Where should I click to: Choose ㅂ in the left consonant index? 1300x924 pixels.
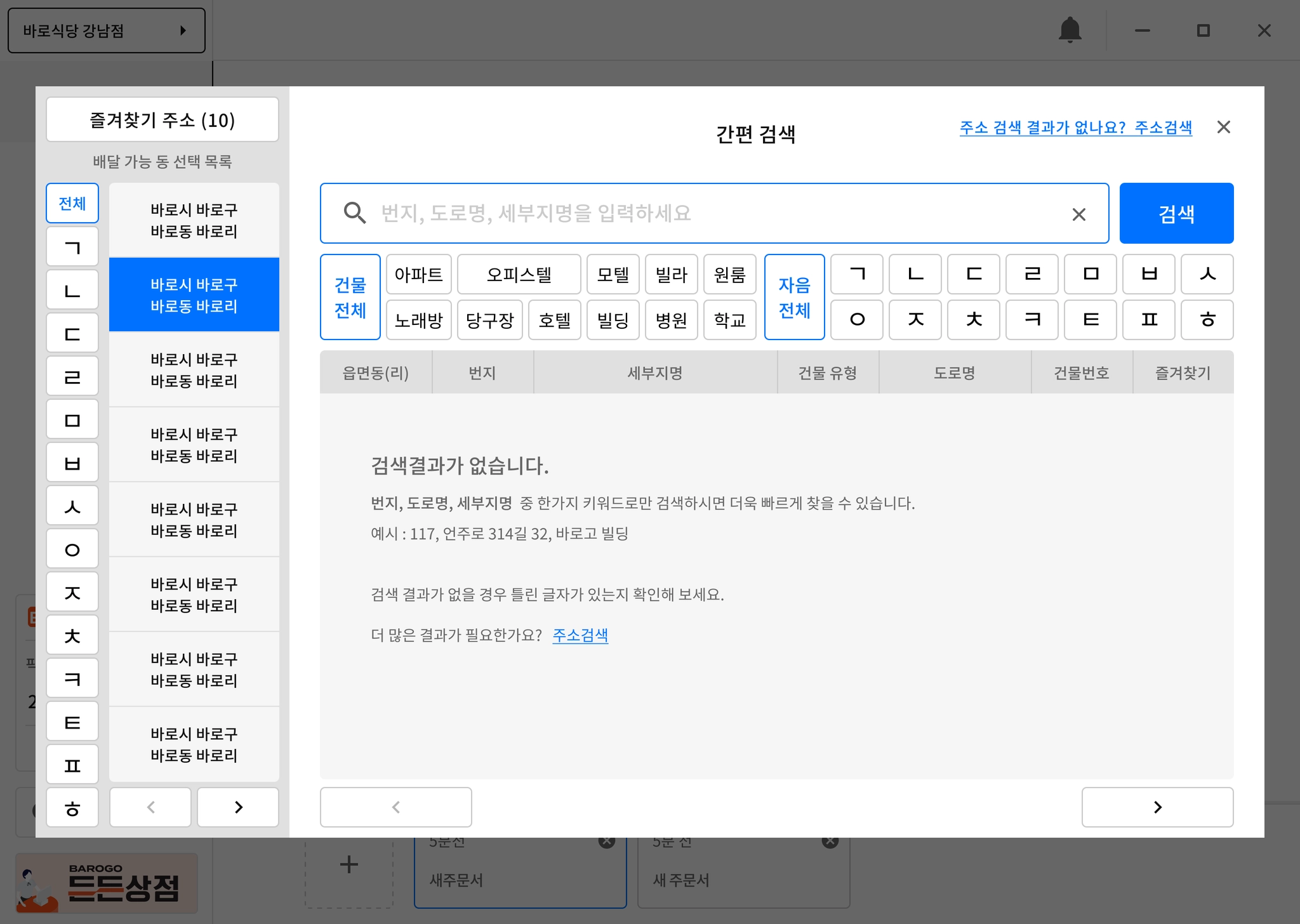pyautogui.click(x=72, y=463)
